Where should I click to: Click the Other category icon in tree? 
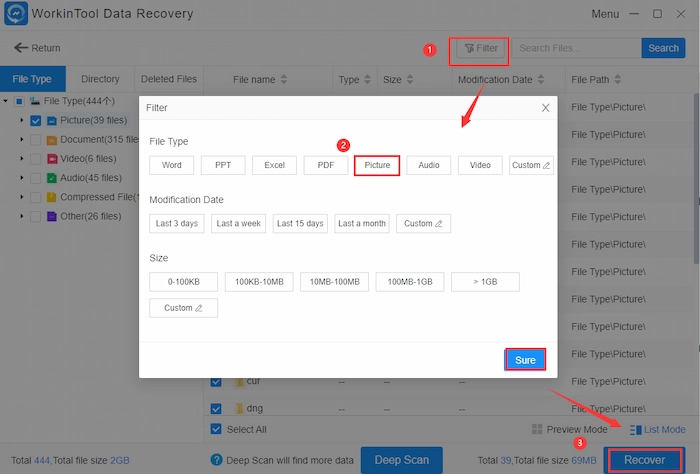tap(52, 216)
